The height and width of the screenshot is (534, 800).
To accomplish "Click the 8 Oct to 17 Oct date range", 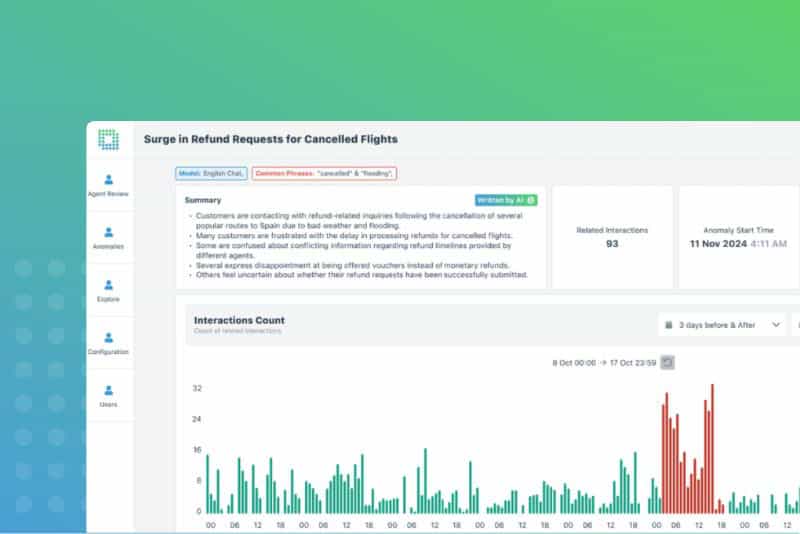I will pyautogui.click(x=602, y=362).
